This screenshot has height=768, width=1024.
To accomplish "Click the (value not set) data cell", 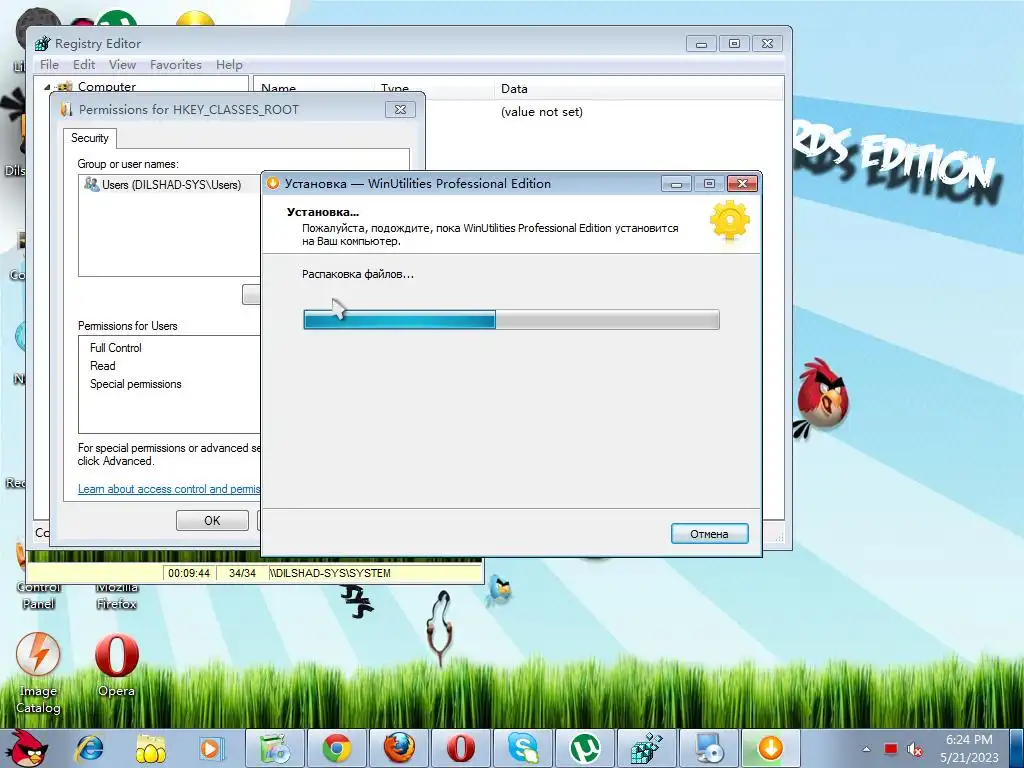I will coord(541,112).
